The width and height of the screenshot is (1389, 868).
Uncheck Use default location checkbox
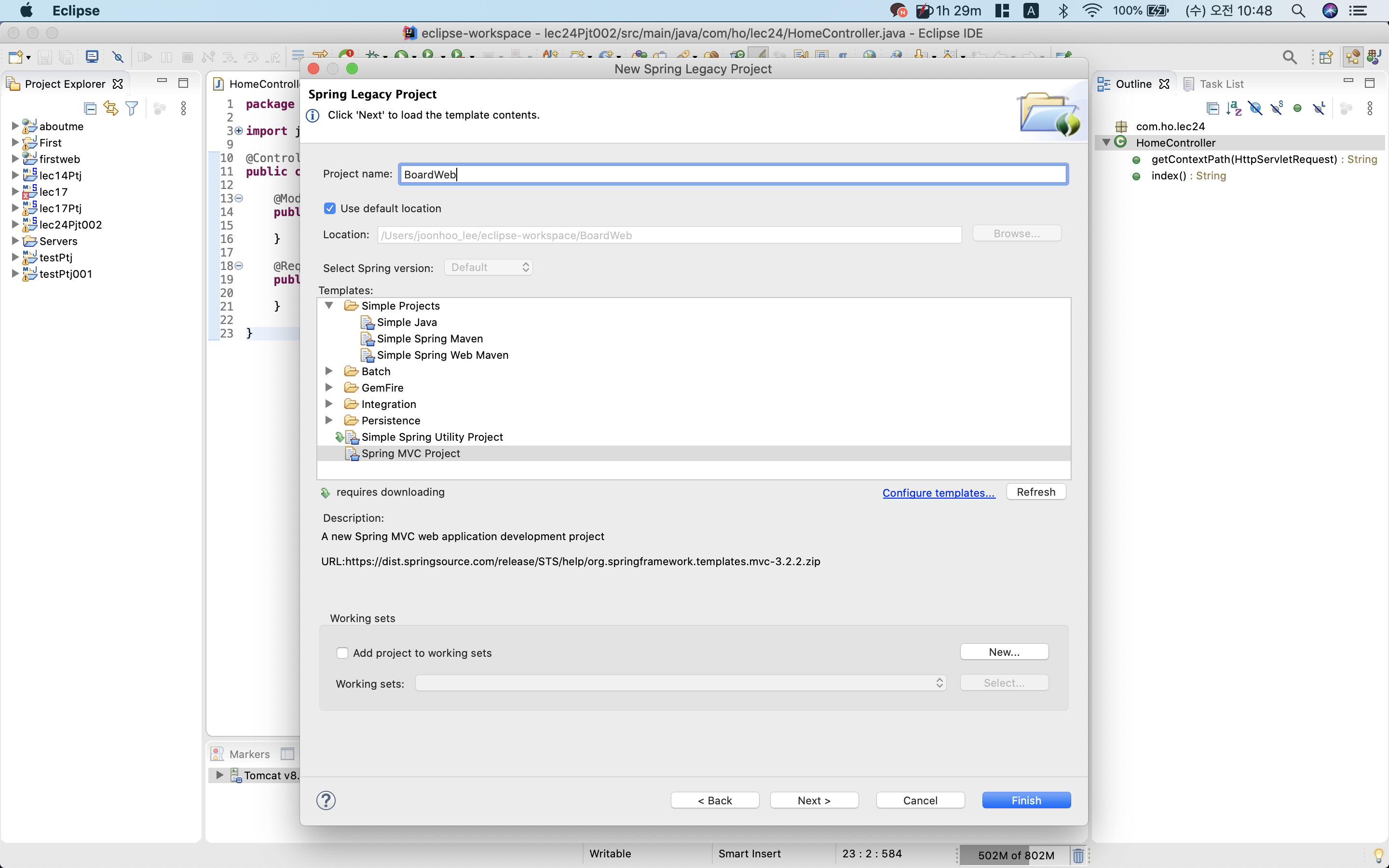pyautogui.click(x=329, y=208)
